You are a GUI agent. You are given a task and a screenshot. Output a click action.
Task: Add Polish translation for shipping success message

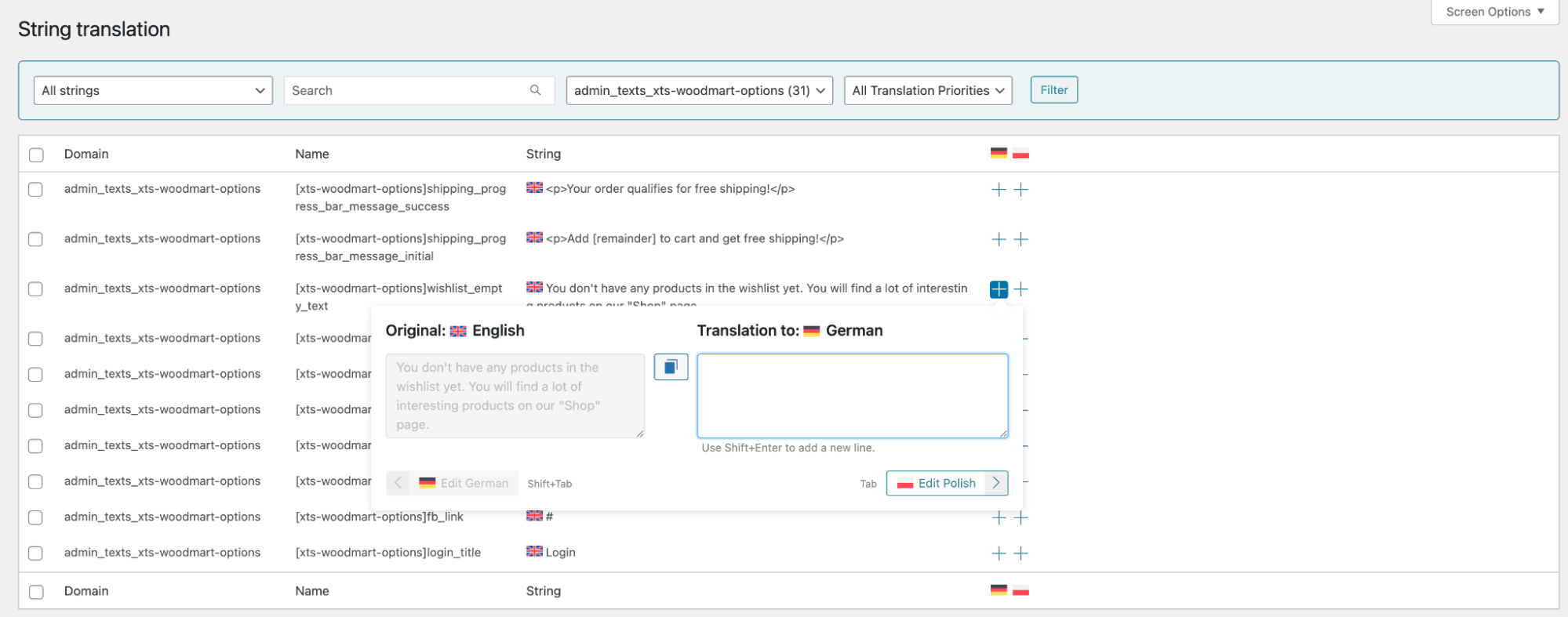click(1020, 190)
